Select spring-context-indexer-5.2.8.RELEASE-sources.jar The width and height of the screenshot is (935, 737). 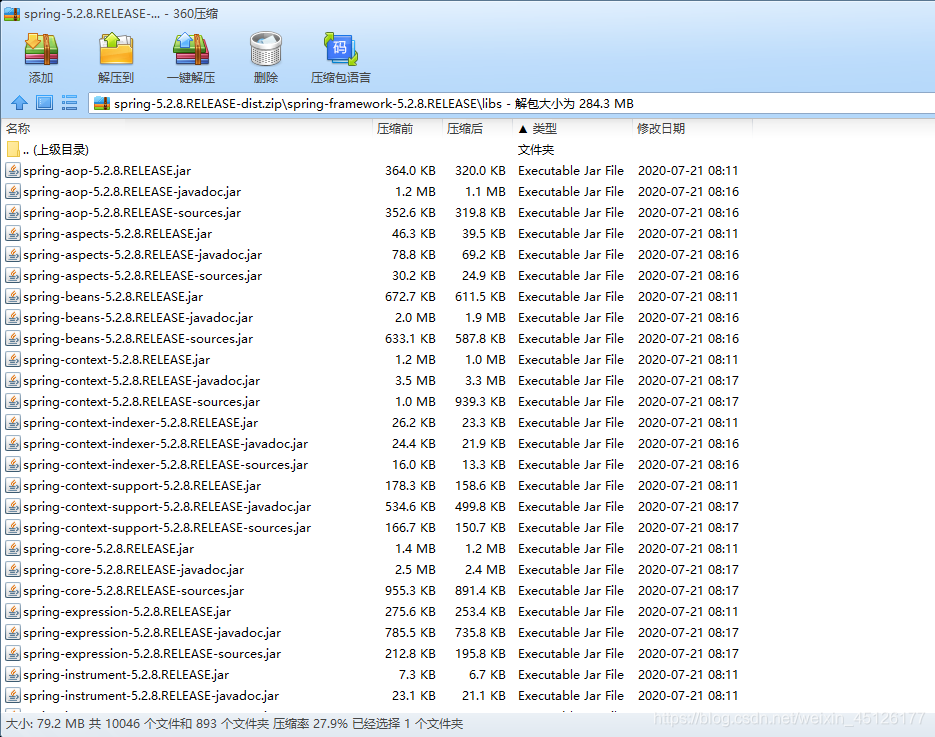pos(165,465)
